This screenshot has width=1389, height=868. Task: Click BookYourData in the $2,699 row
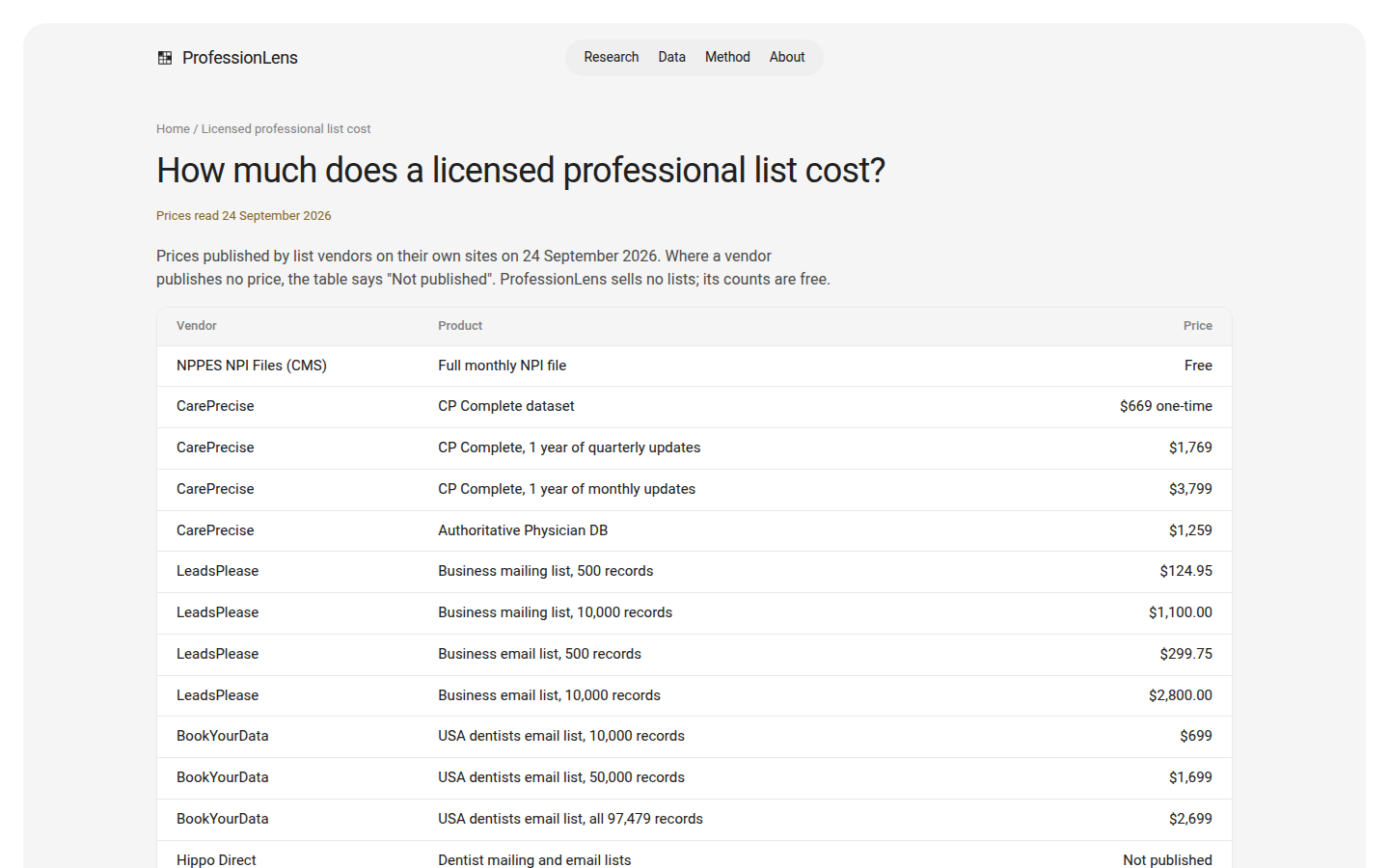pos(222,819)
